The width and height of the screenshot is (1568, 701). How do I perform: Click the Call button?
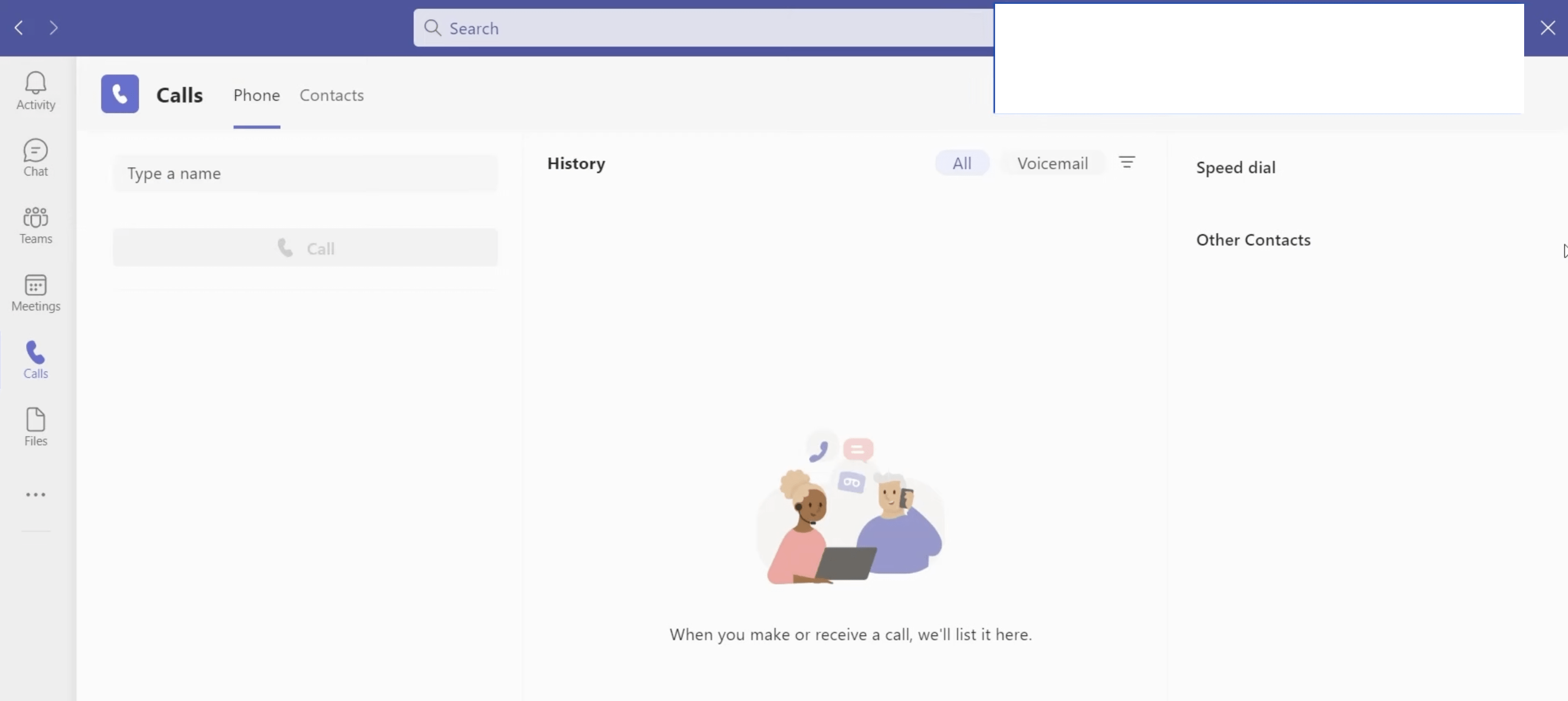(305, 248)
